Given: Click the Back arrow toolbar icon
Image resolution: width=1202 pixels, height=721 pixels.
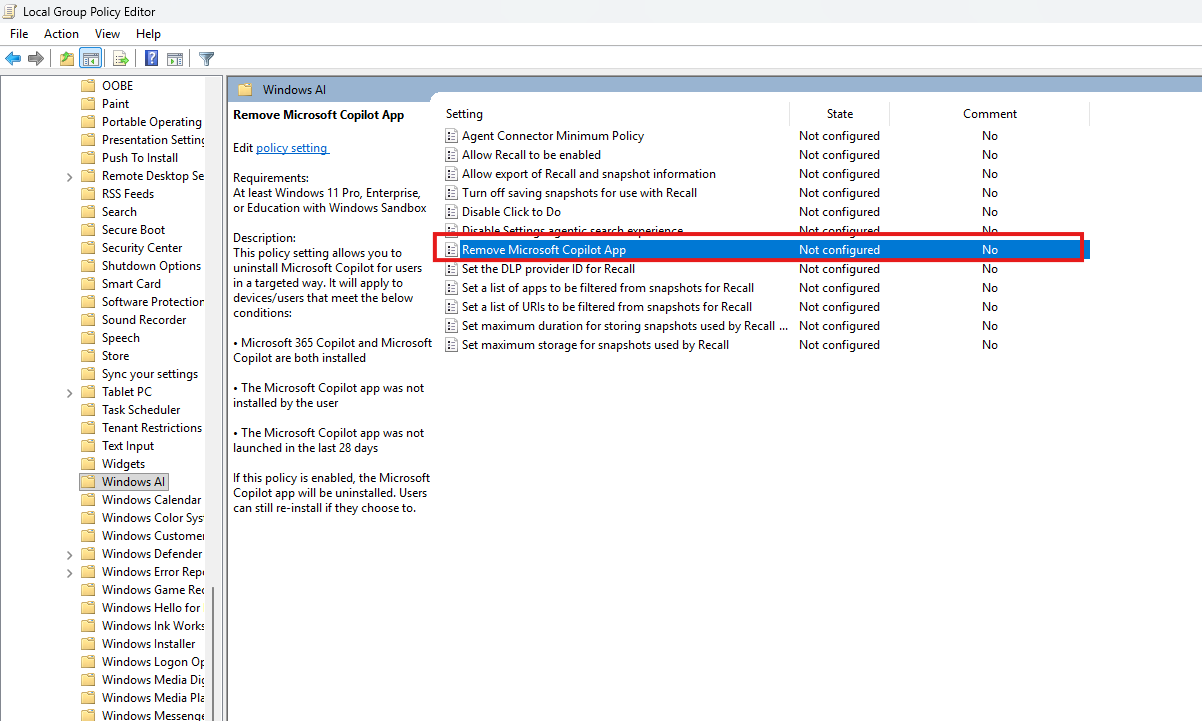Looking at the screenshot, I should [13, 59].
